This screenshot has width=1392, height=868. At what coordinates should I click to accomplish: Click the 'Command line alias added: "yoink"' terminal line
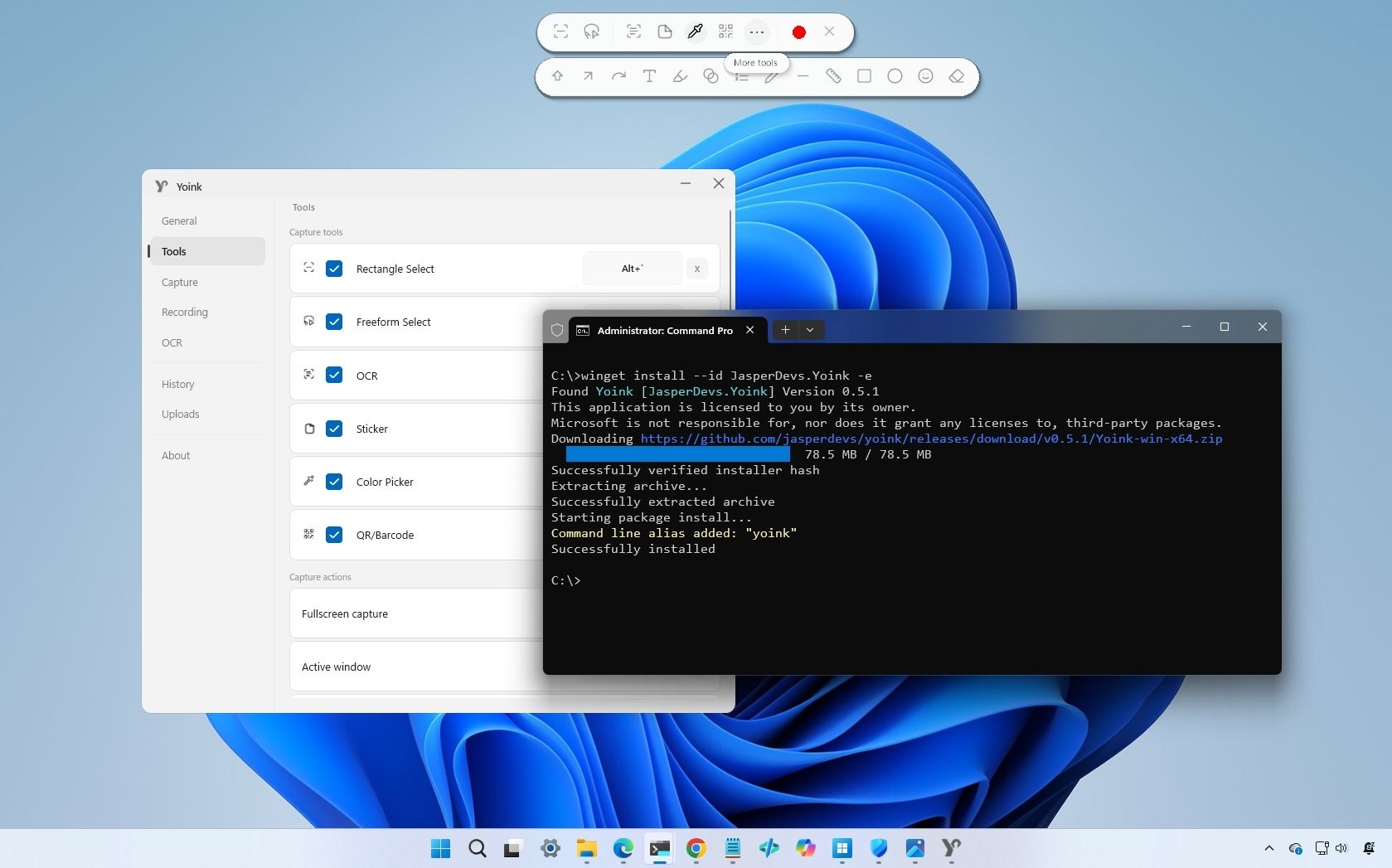(x=674, y=533)
